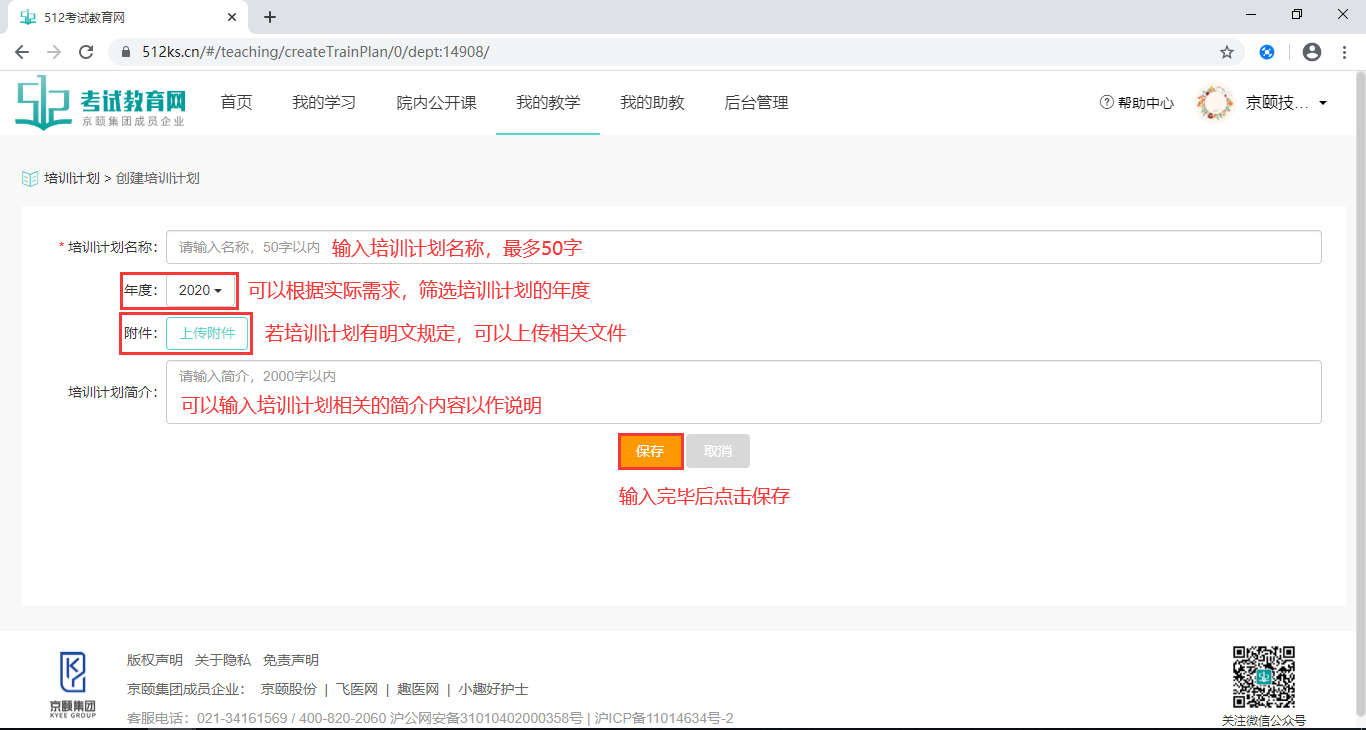Click the browser address bar URL
The height and width of the screenshot is (730, 1366).
315,52
